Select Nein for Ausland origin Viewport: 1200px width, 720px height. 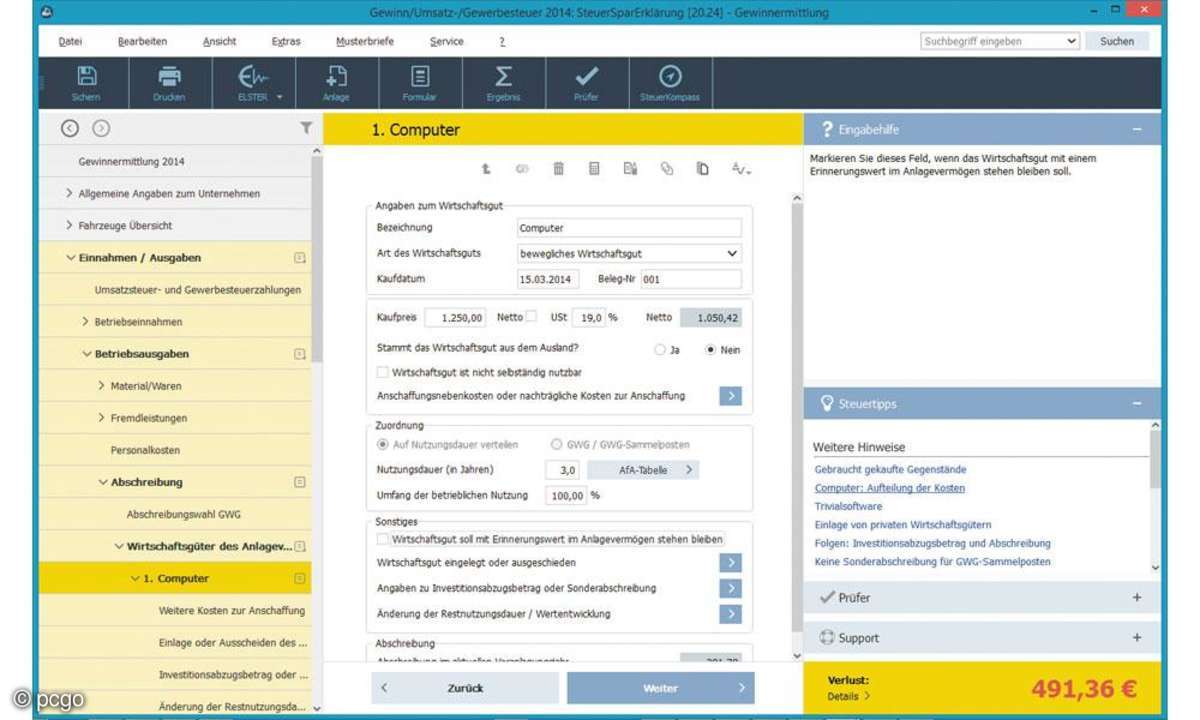(x=711, y=350)
